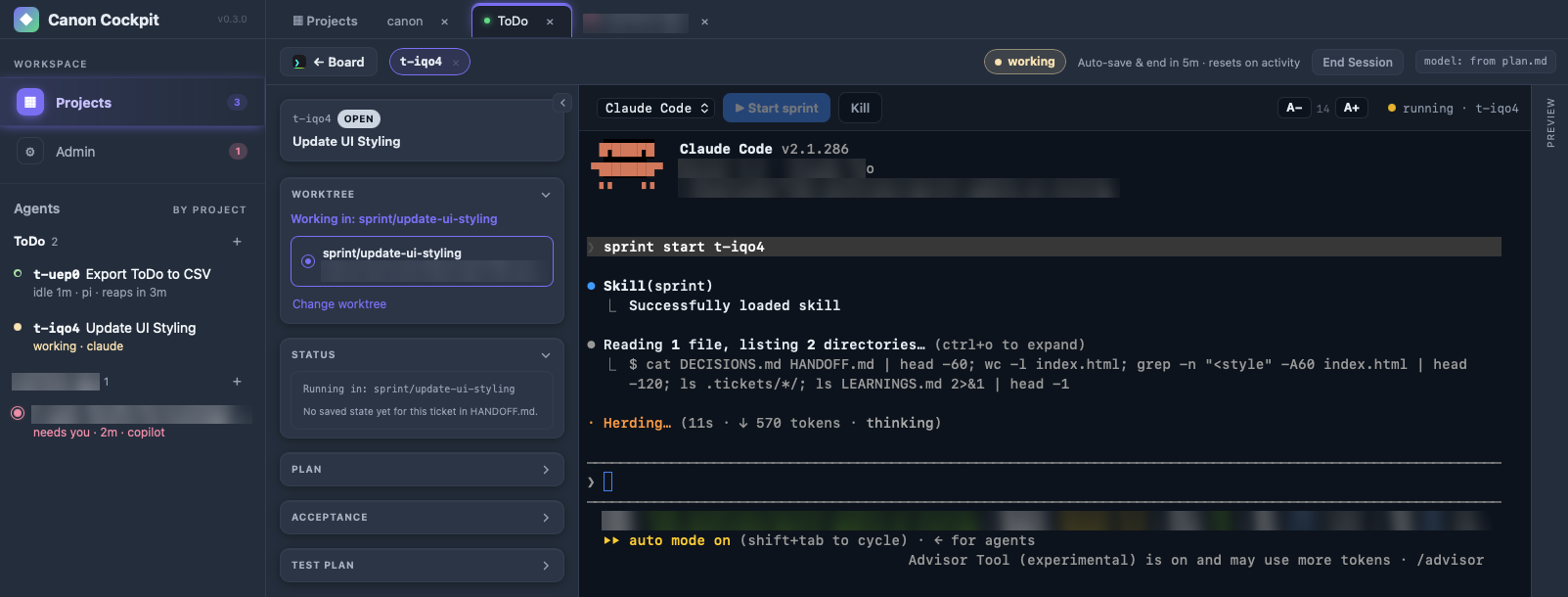The image size is (1568, 597).
Task: Toggle the working session status pill
Action: coord(1024,62)
